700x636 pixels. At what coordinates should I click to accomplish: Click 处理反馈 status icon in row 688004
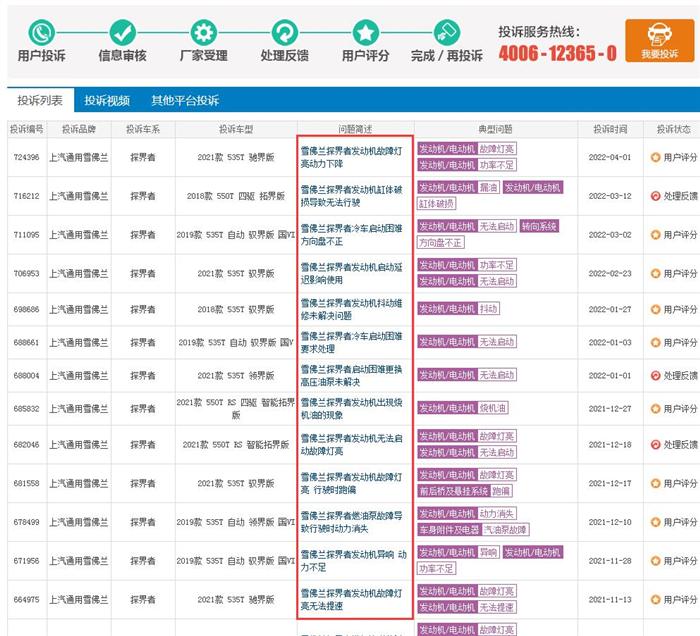[655, 375]
